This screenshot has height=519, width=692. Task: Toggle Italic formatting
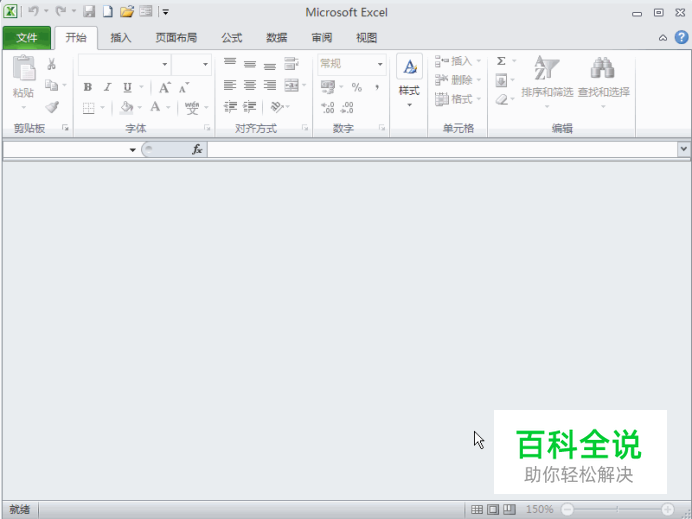tap(108, 87)
